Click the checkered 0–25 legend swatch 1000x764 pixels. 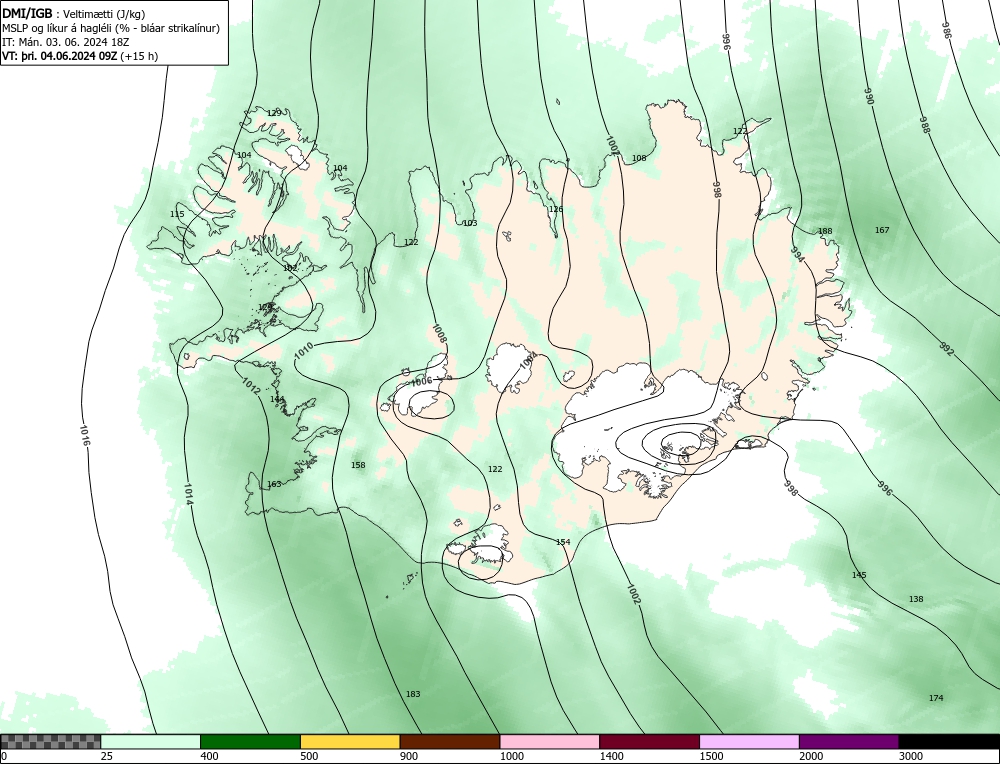coord(50,742)
